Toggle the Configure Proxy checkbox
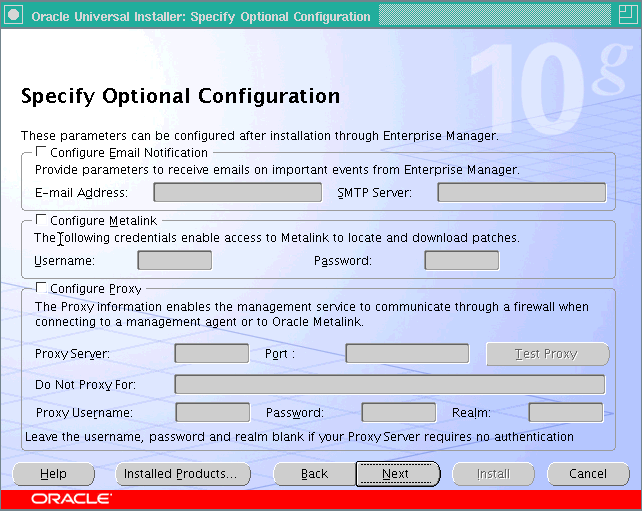 (x=41, y=289)
